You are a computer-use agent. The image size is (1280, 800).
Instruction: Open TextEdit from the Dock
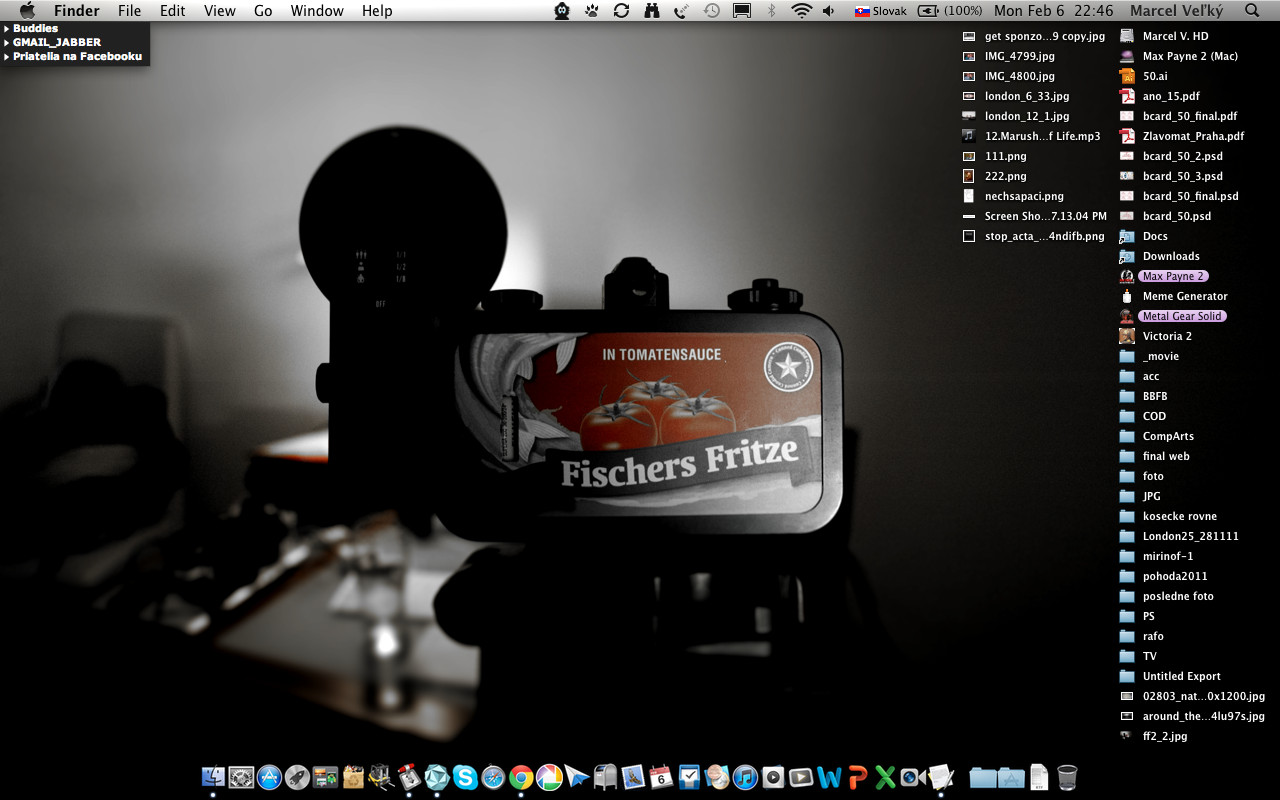[x=941, y=777]
